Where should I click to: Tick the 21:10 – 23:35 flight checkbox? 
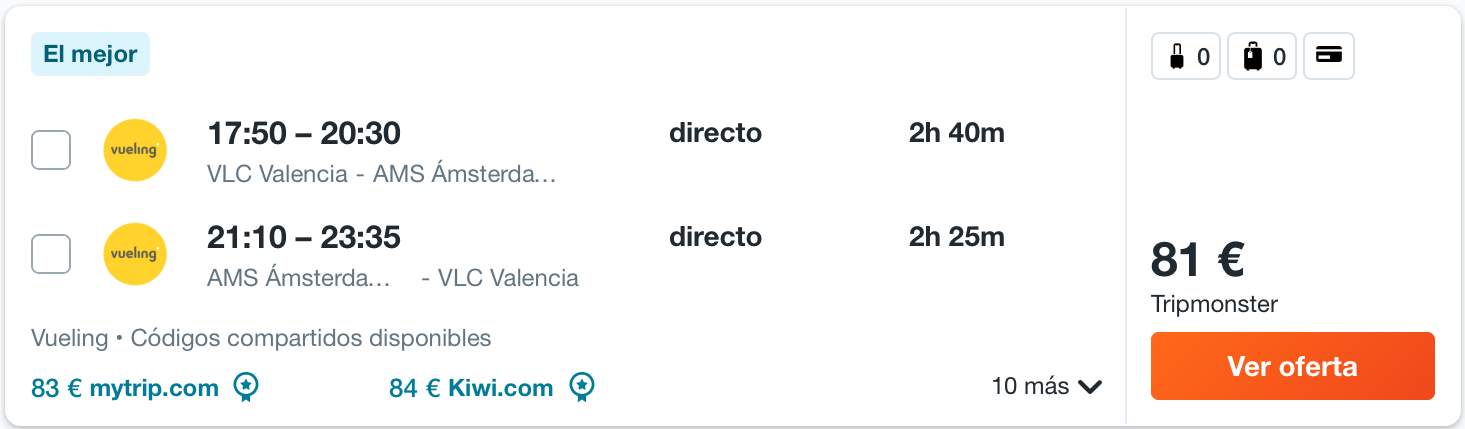tap(51, 254)
